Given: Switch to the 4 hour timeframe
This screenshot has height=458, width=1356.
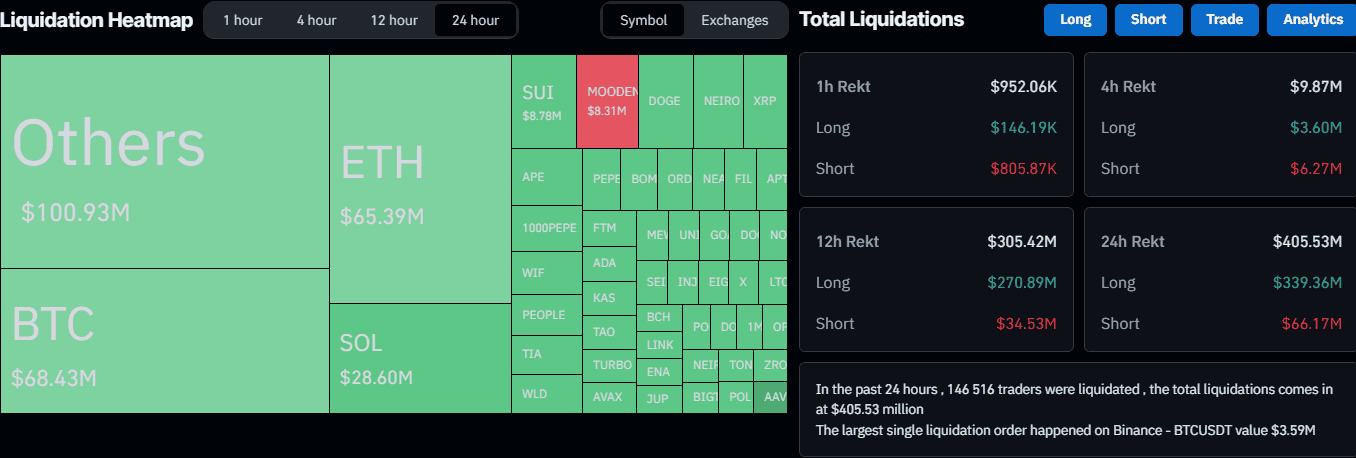Looking at the screenshot, I should (x=316, y=20).
